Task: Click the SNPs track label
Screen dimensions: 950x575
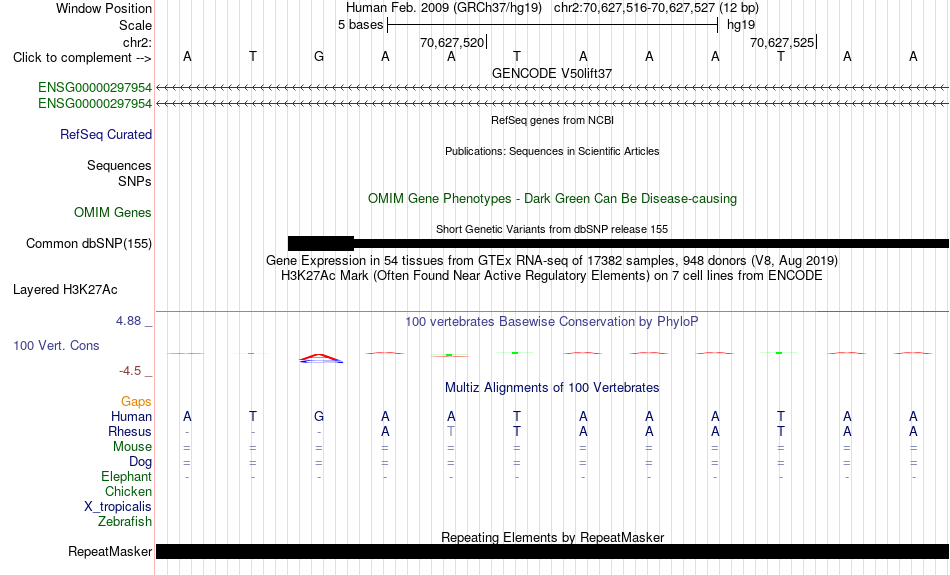Action: pyautogui.click(x=135, y=181)
